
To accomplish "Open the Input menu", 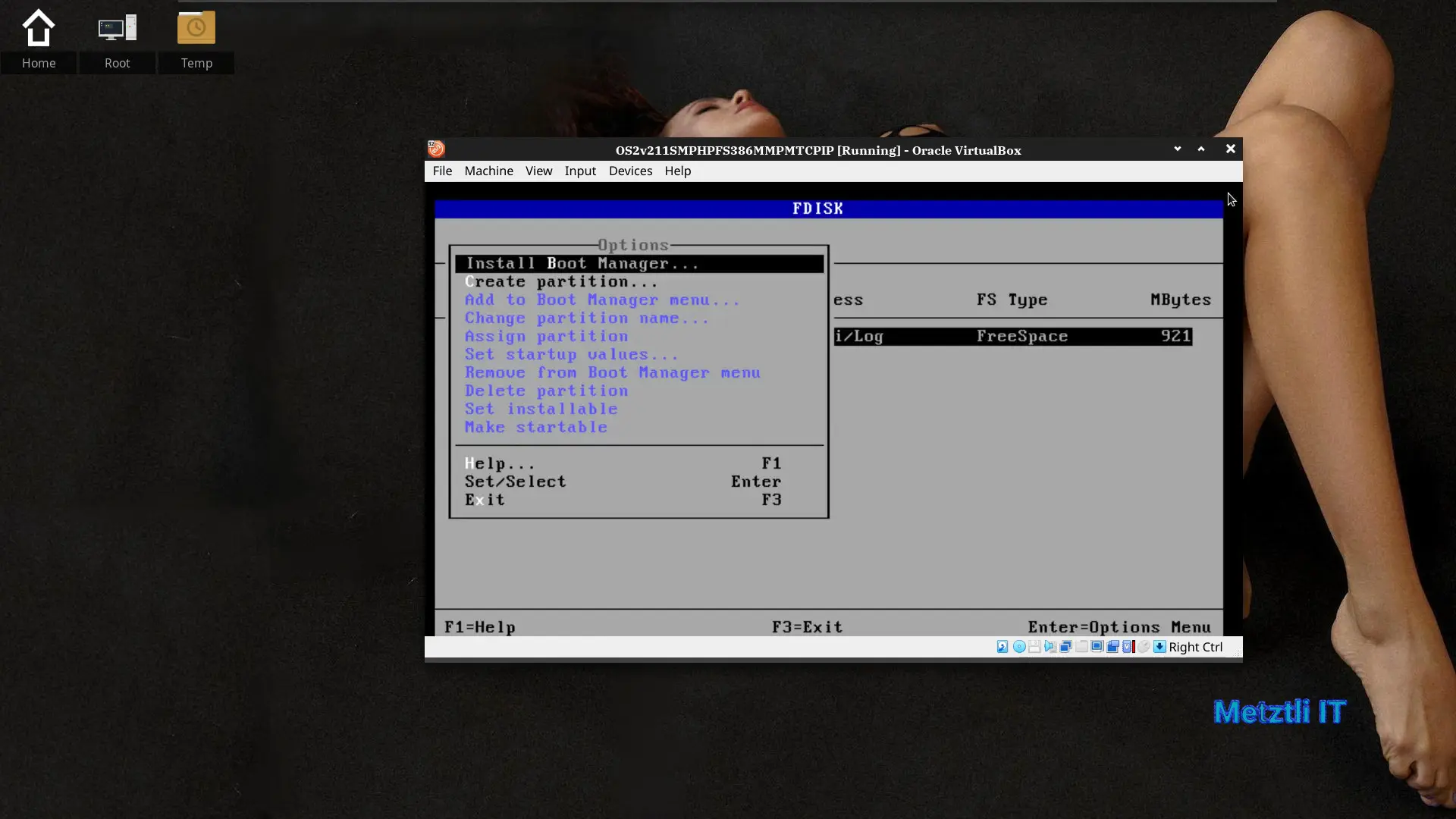I will (x=580, y=171).
